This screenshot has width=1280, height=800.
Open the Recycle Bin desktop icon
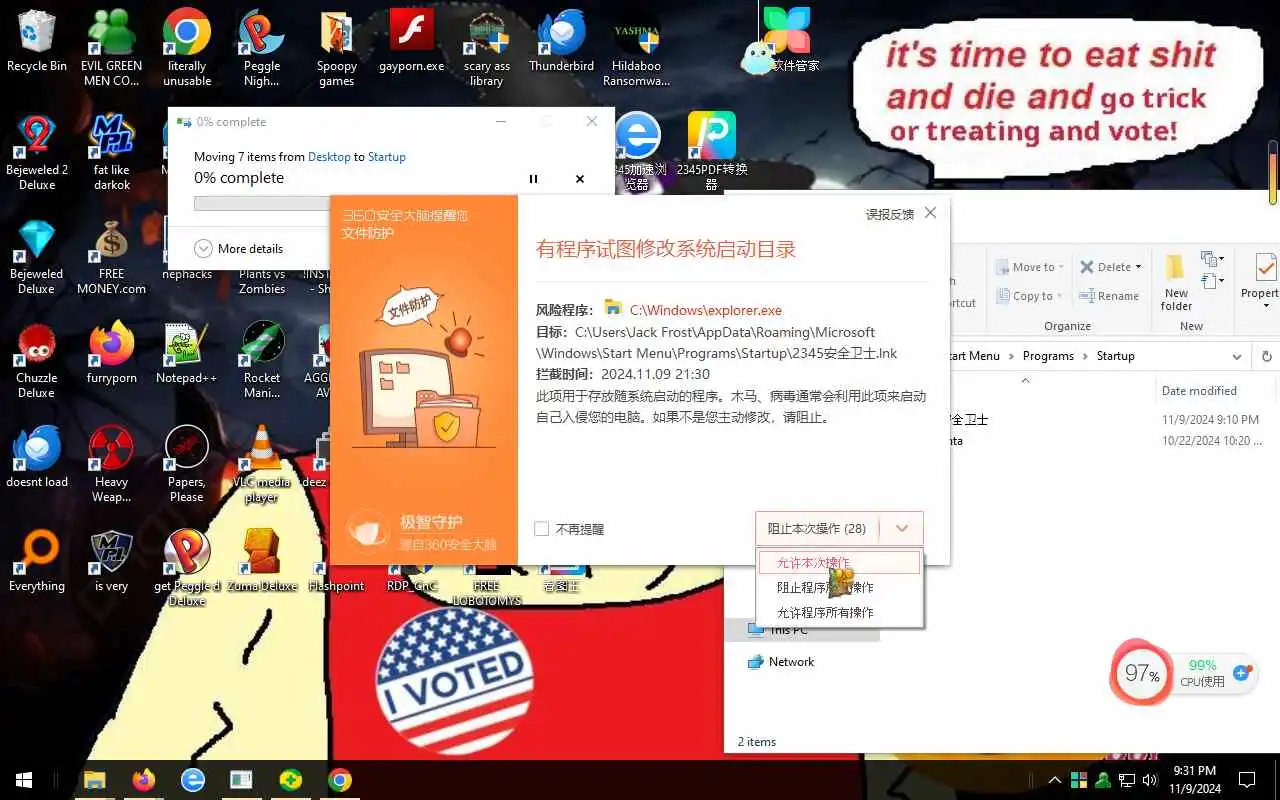37,40
